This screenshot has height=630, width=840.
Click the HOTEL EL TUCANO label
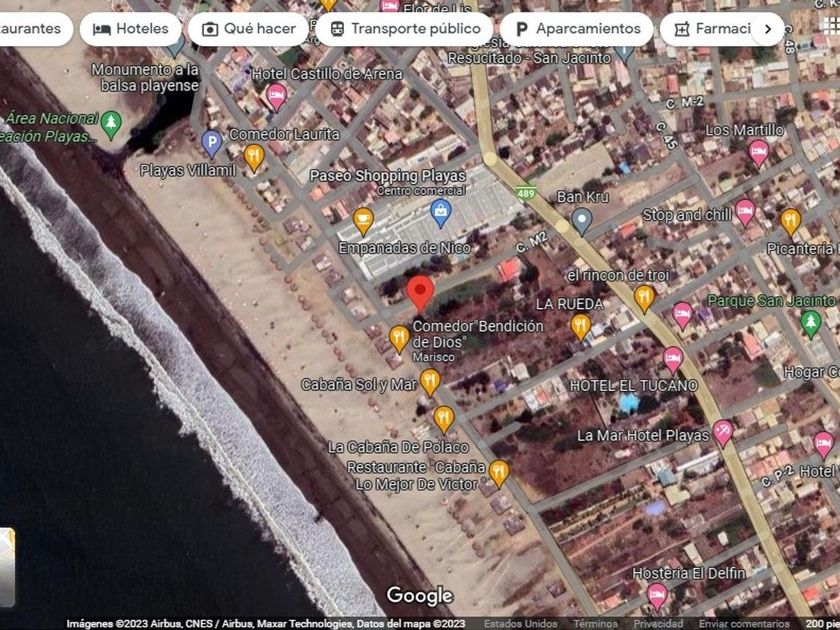point(634,386)
